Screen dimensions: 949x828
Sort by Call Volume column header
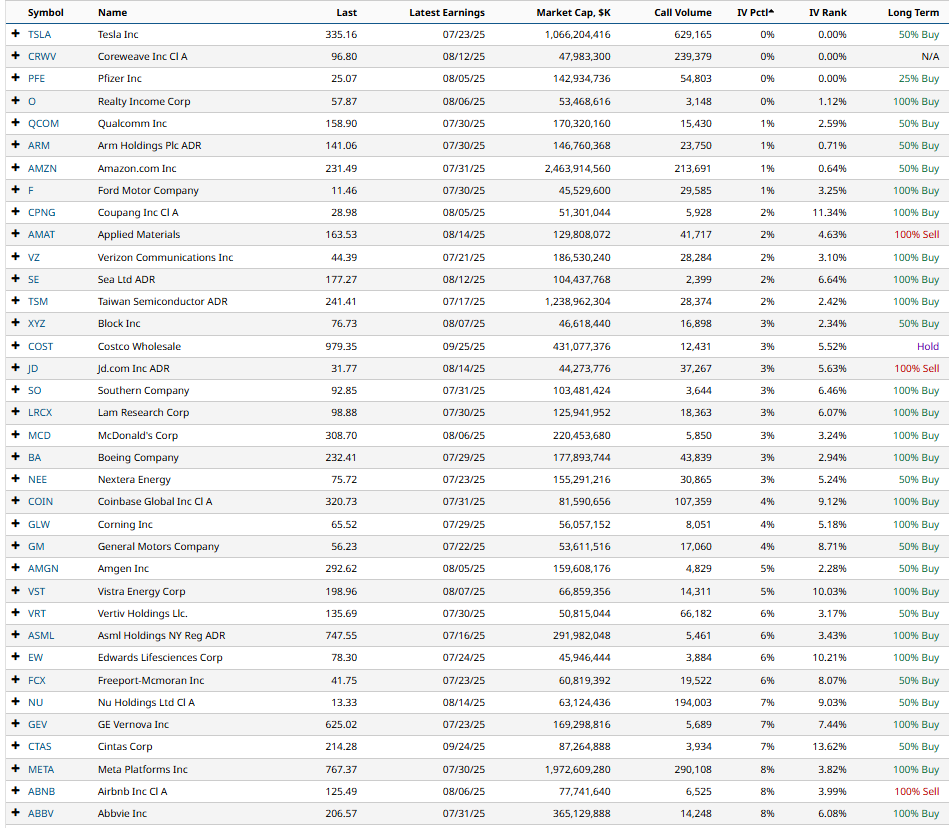pos(683,12)
